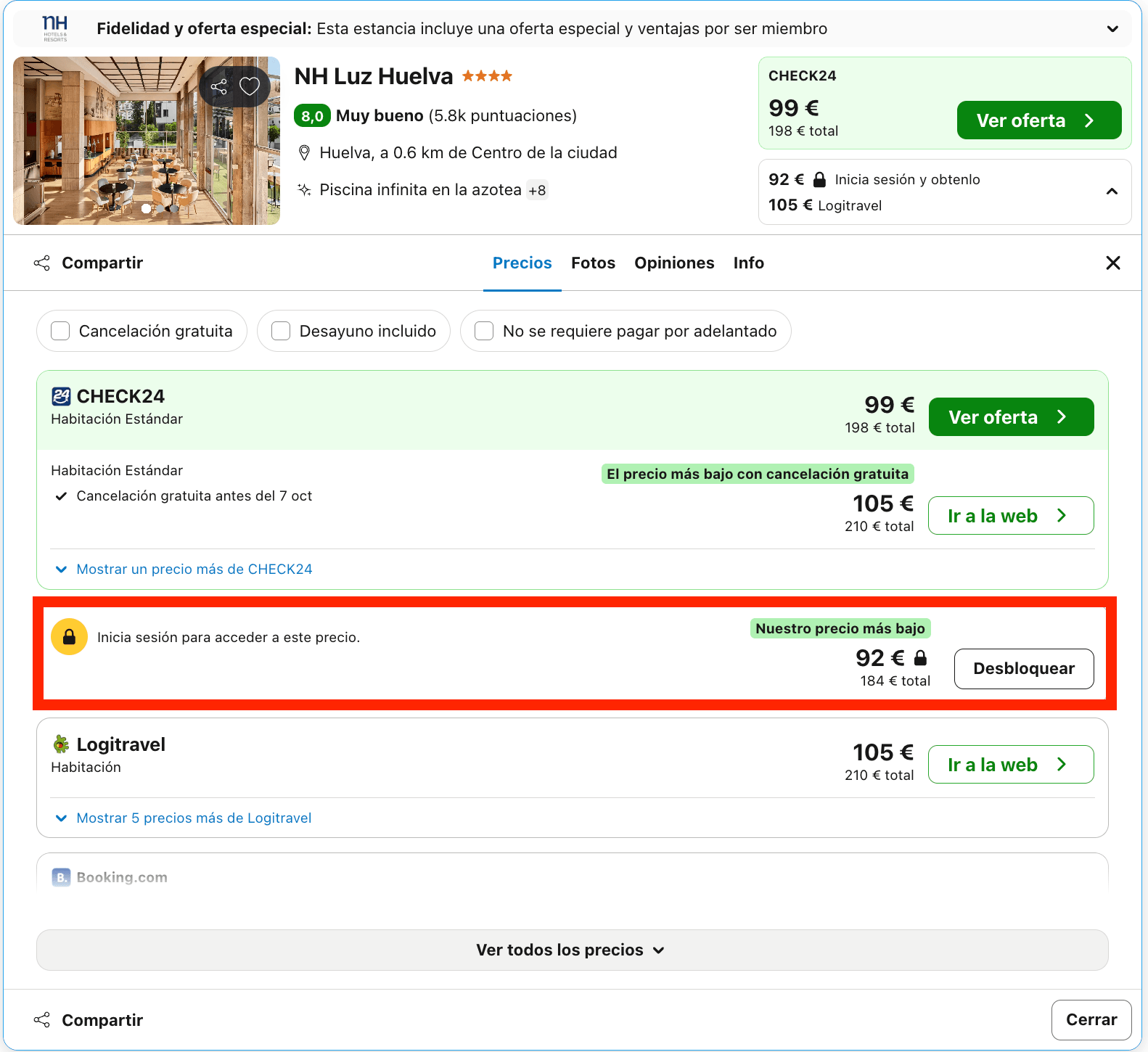Screen dimensions: 1148x1052
Task: Expand Ver todos los precios
Action: click(x=572, y=950)
